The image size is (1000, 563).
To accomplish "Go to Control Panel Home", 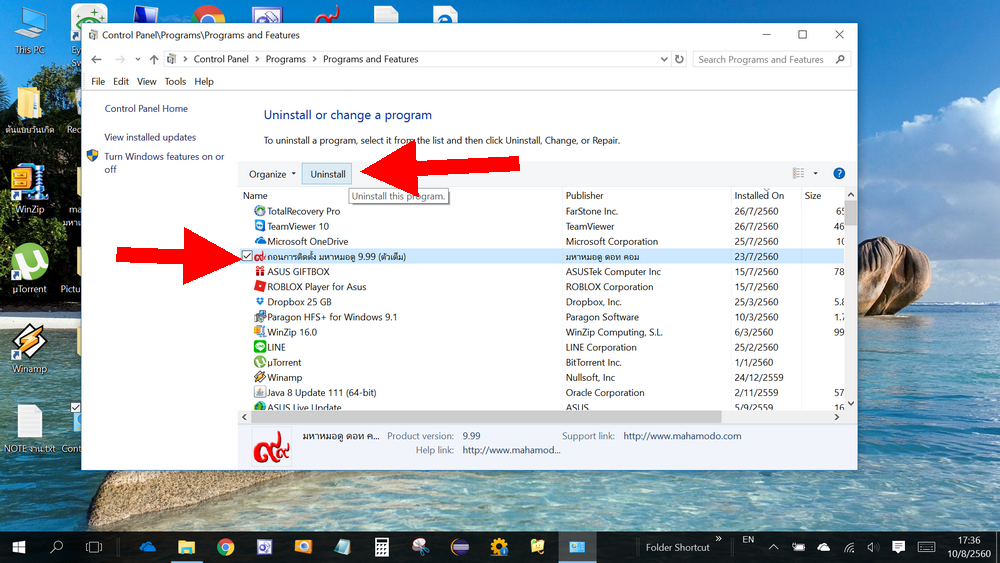I will [x=146, y=108].
